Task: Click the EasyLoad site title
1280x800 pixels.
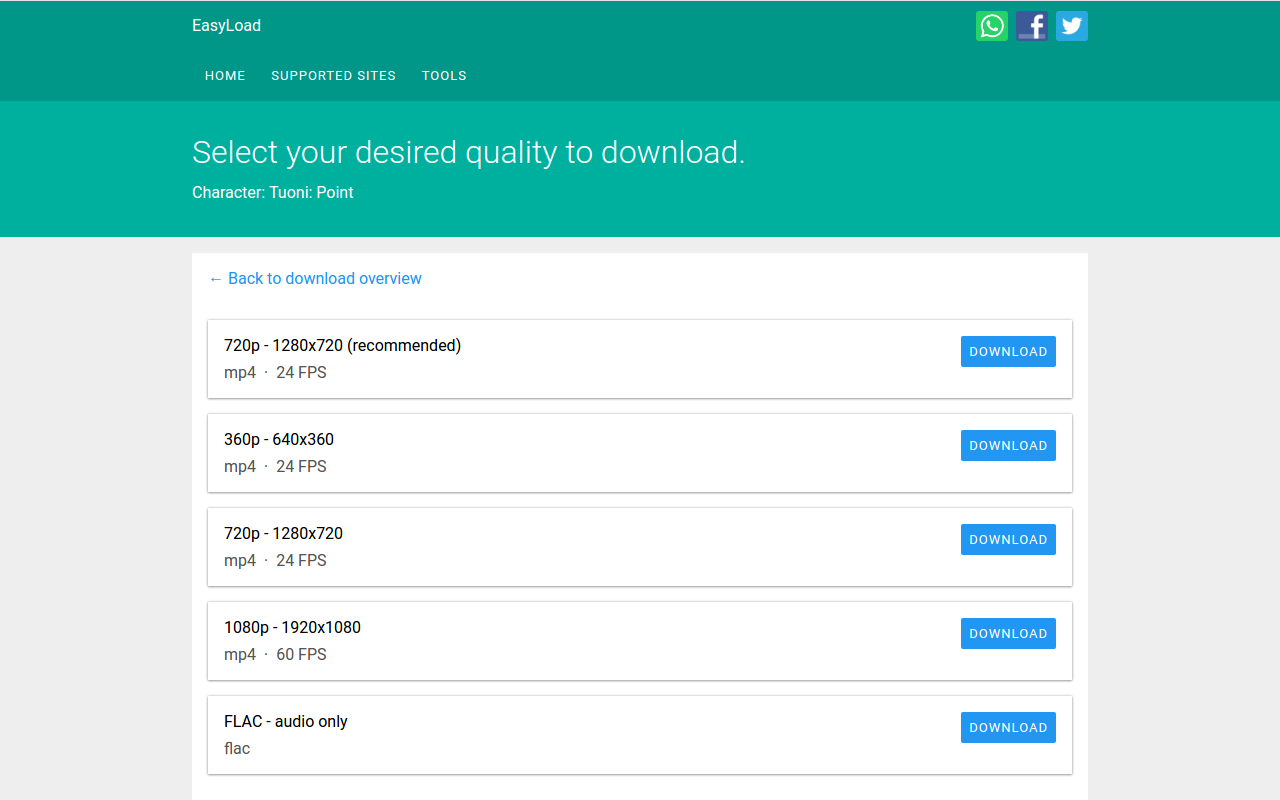Action: (226, 26)
